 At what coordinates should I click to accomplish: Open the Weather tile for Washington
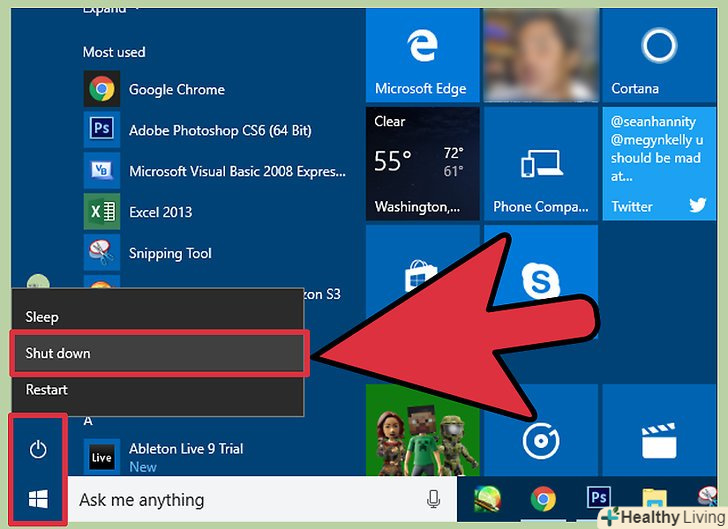pos(420,164)
